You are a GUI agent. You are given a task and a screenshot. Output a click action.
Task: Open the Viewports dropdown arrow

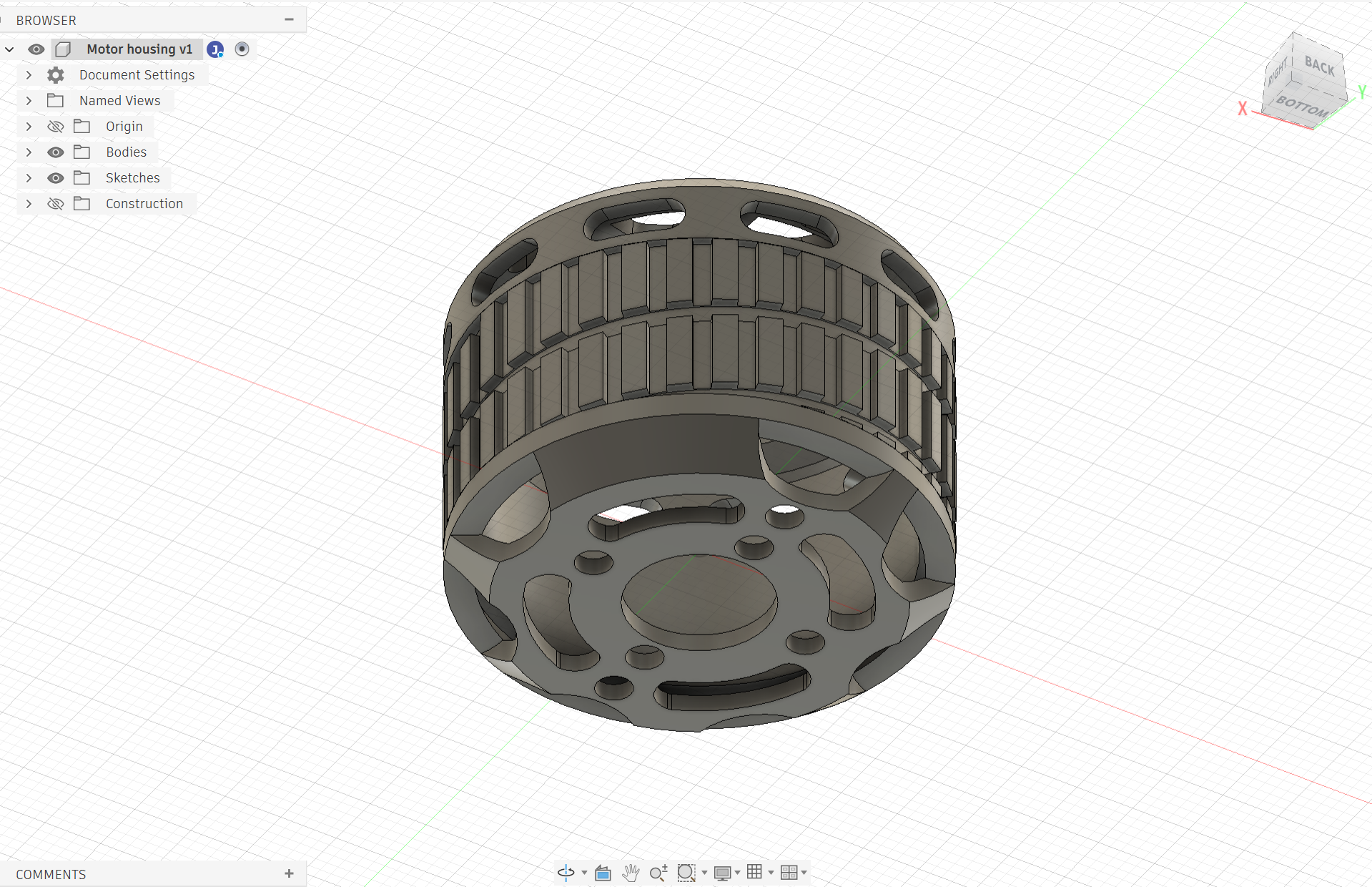[x=804, y=873]
